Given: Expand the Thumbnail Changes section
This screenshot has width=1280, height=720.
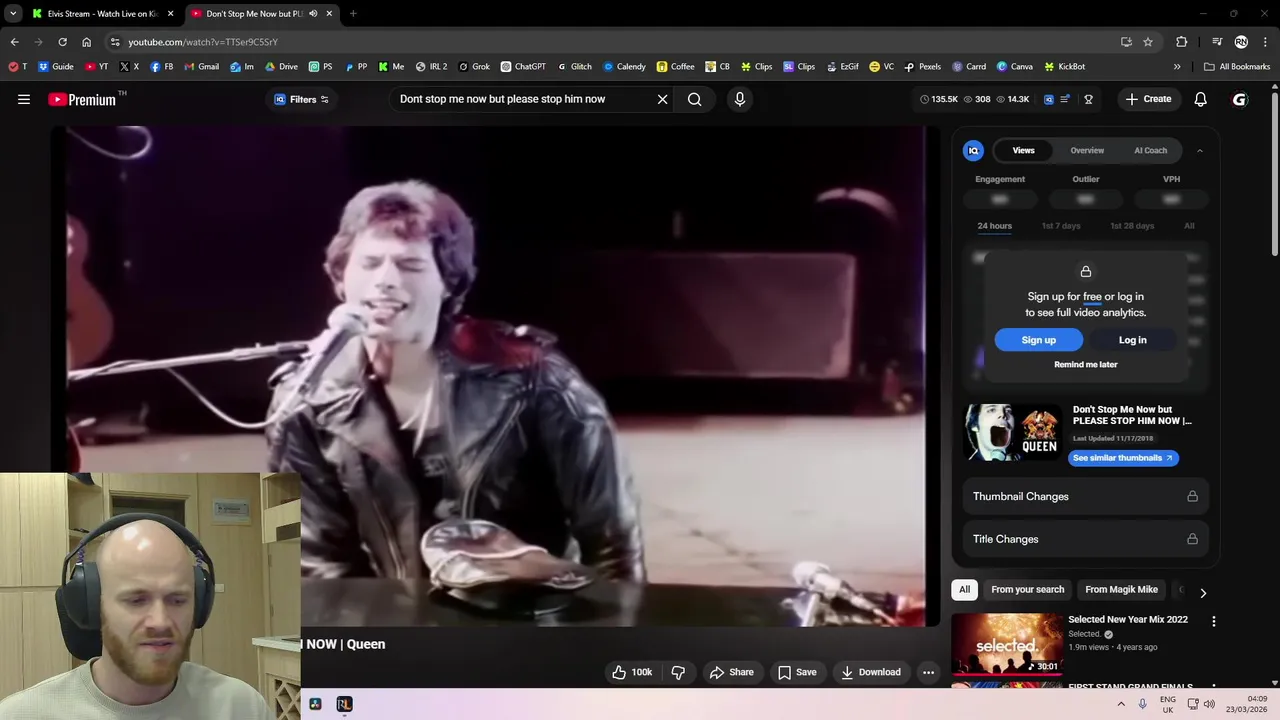Looking at the screenshot, I should pos(1085,496).
